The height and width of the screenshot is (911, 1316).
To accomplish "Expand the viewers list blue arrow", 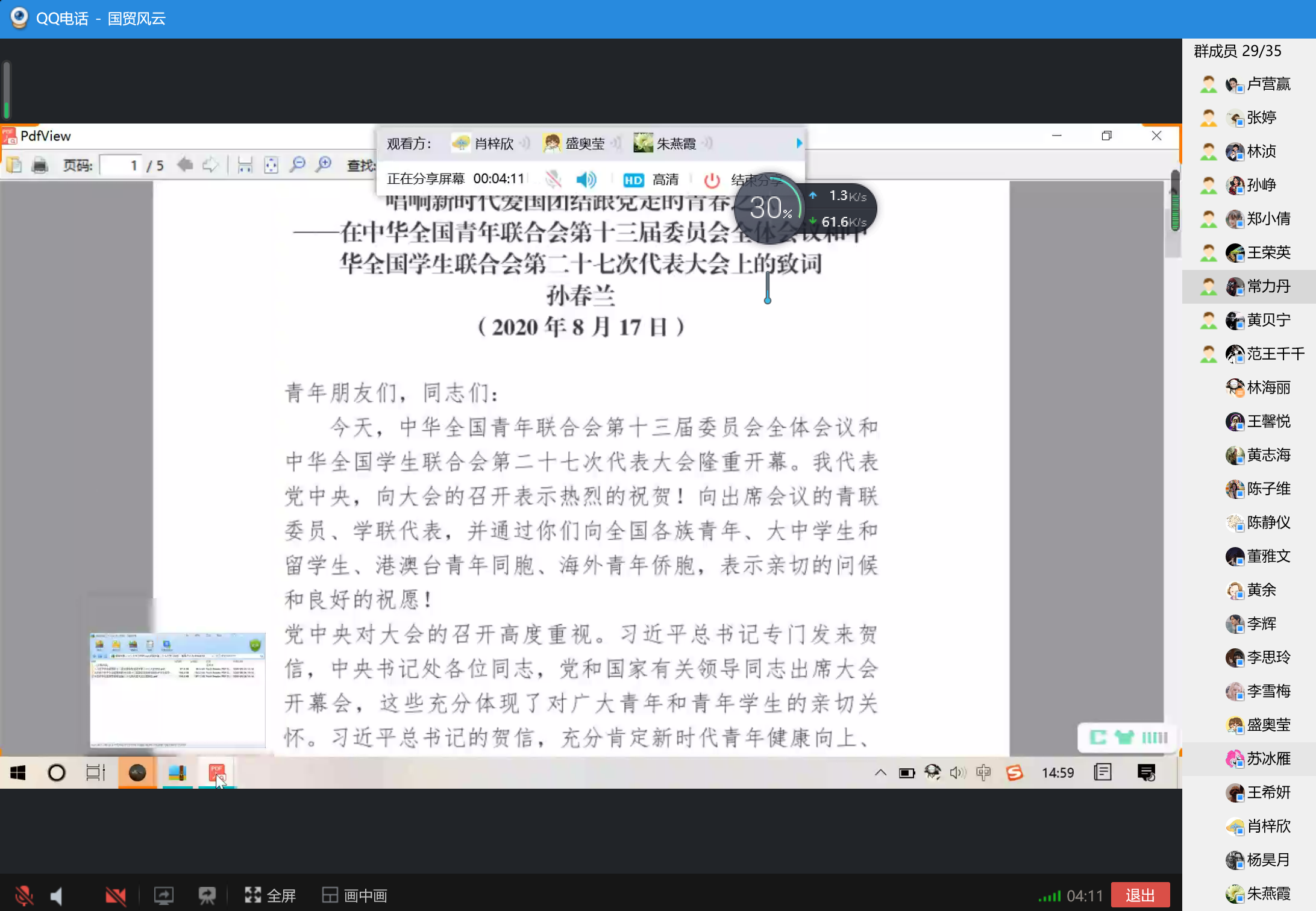I will click(799, 143).
